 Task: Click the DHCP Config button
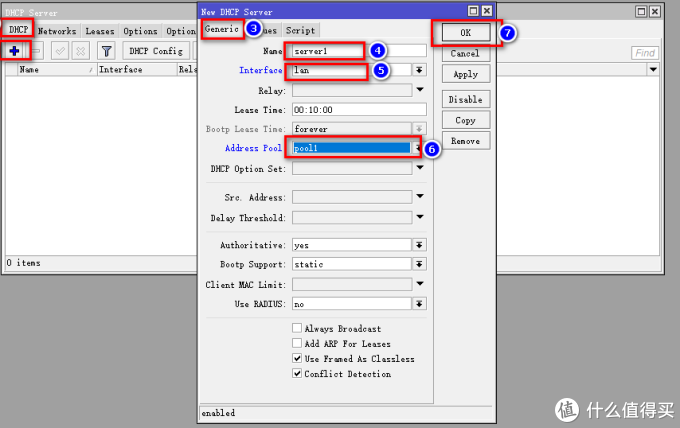point(156,51)
